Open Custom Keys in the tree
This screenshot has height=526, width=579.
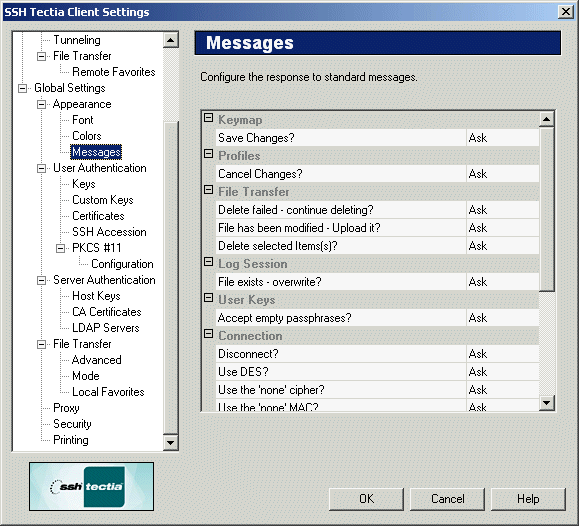103,200
